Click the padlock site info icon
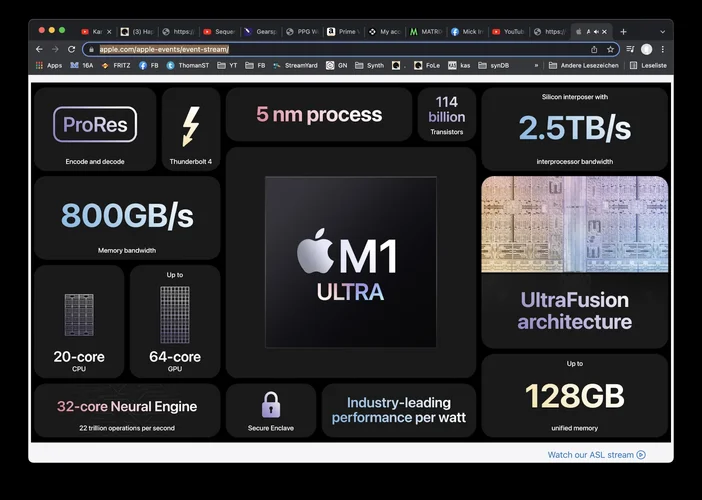 point(91,49)
